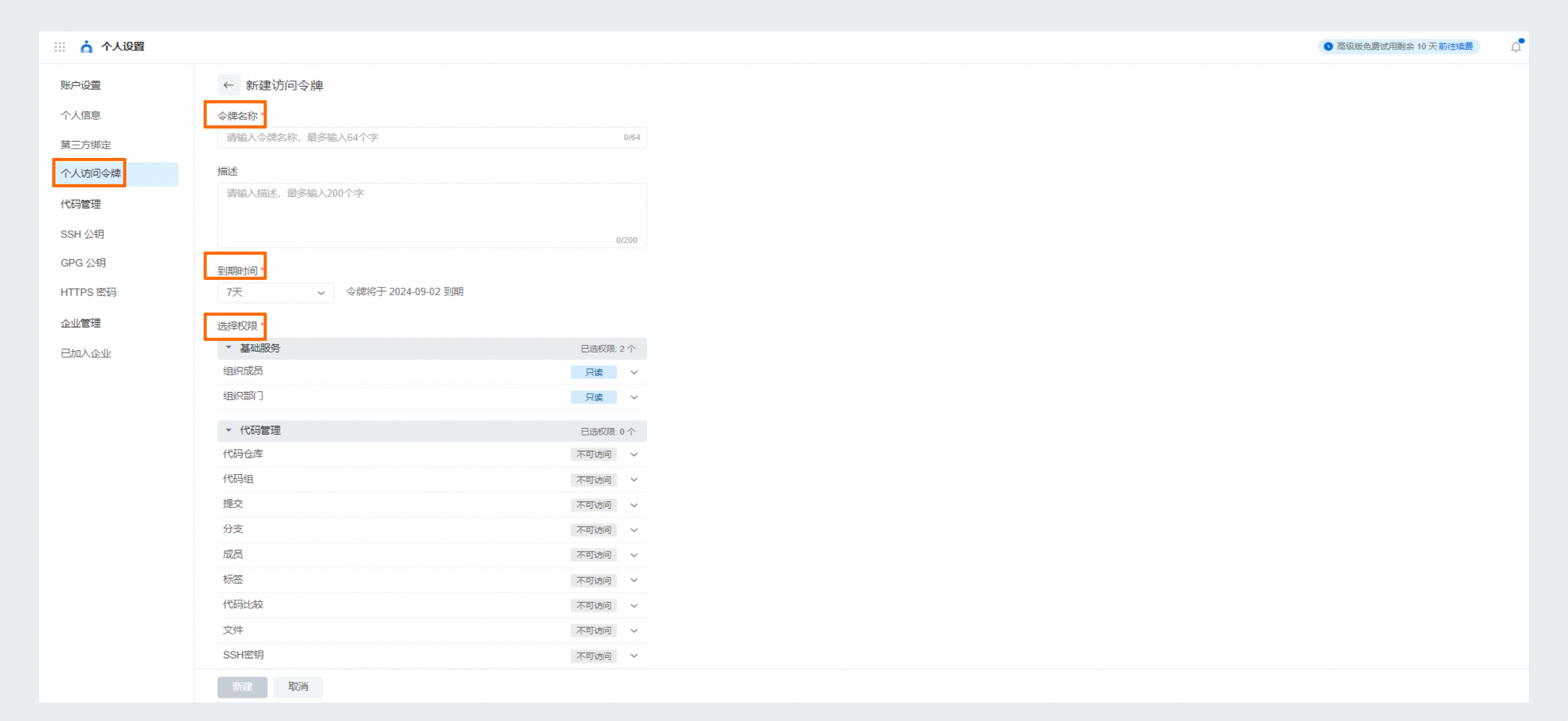Open the app grid launcher icon
The height and width of the screenshot is (721, 1568).
(60, 47)
